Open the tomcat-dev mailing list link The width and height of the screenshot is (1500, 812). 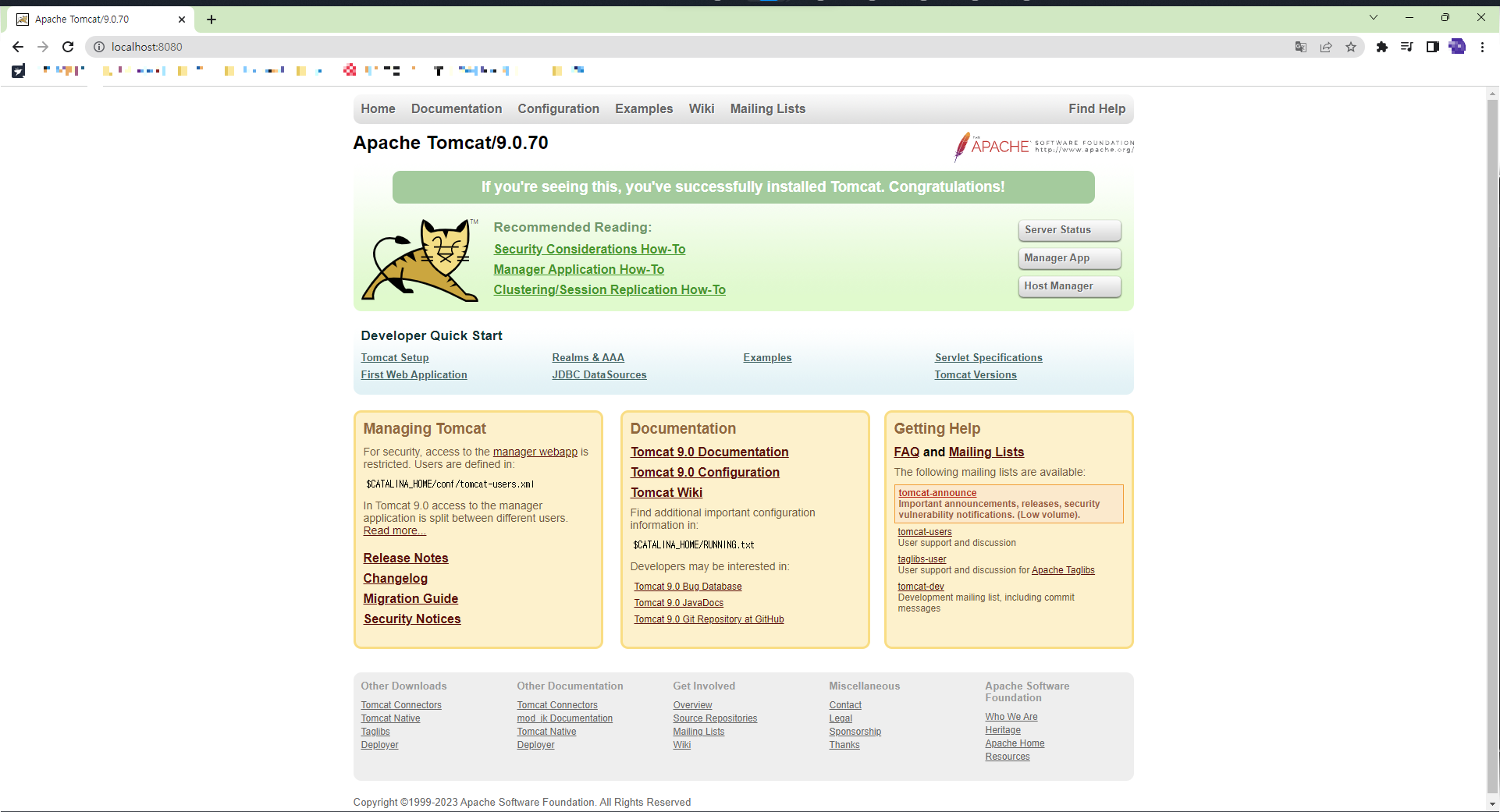tap(921, 587)
